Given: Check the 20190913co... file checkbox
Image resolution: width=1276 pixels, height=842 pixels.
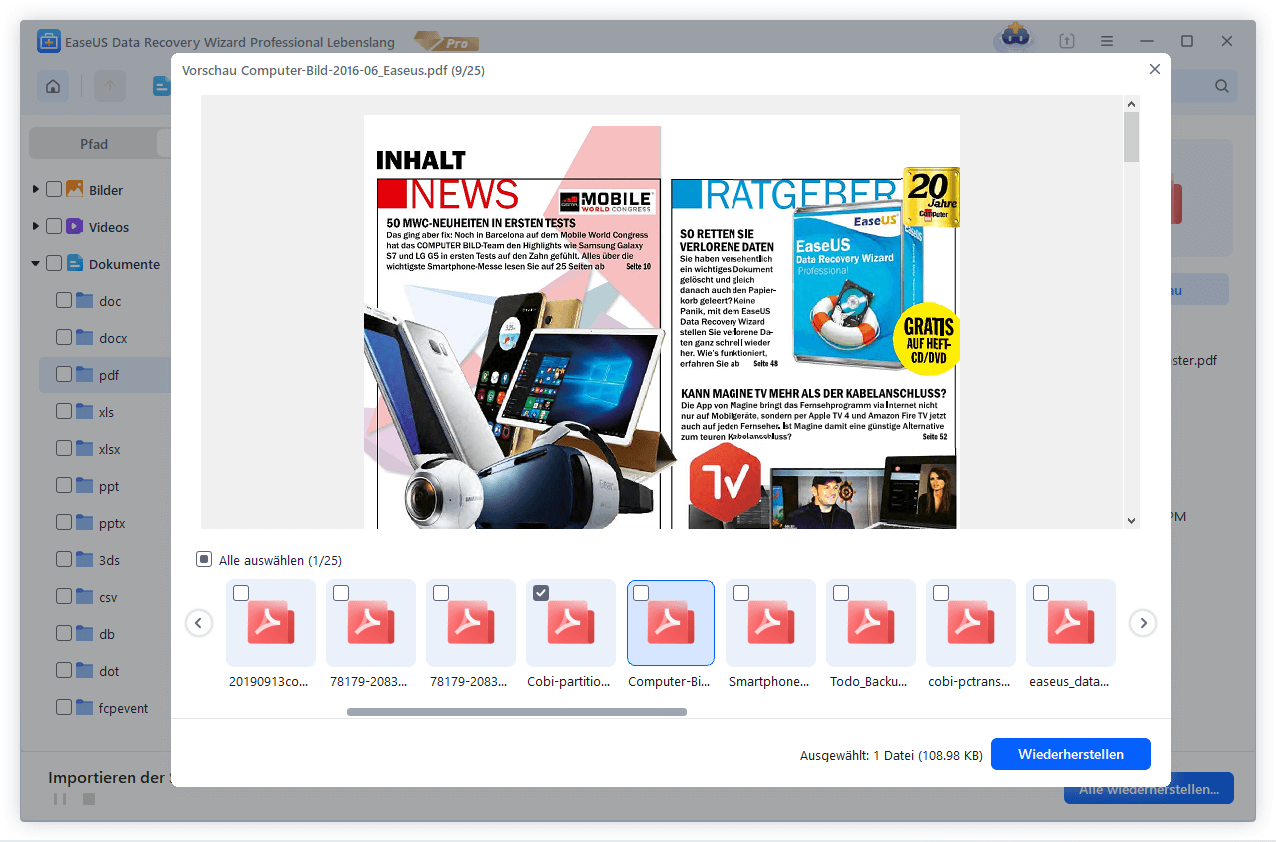Looking at the screenshot, I should point(241,593).
